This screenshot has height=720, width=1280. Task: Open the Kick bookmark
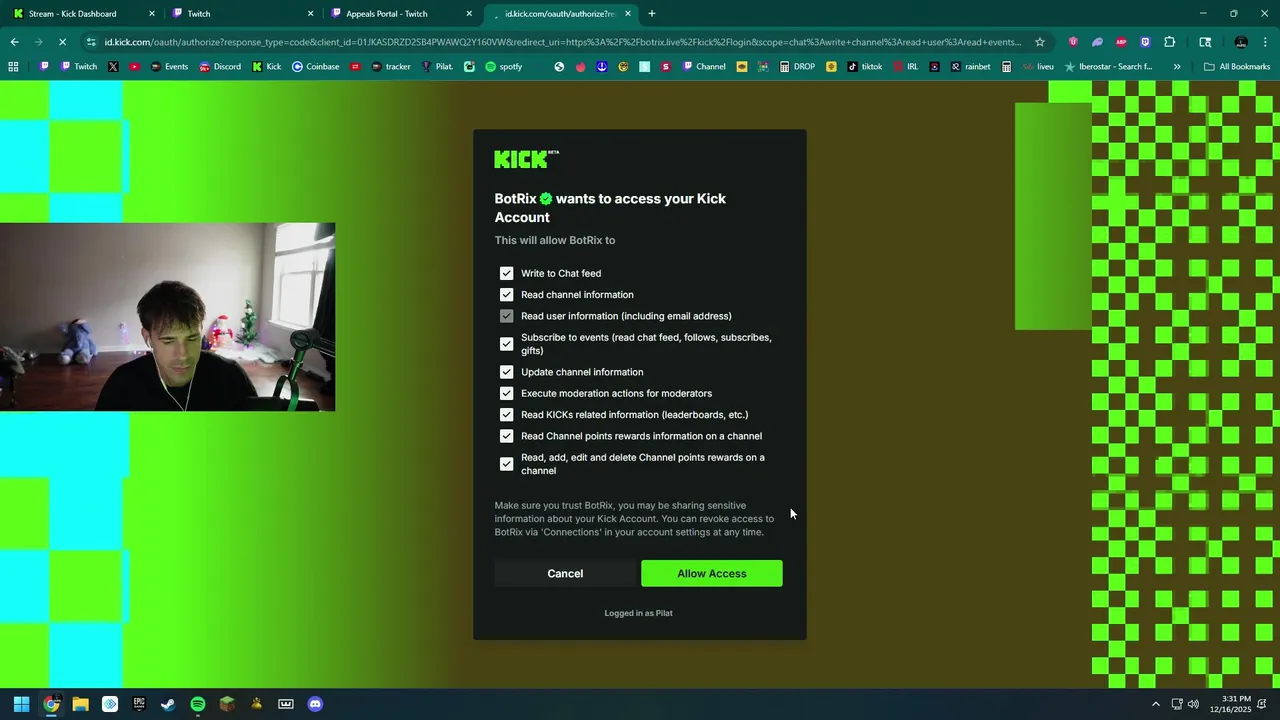266,67
